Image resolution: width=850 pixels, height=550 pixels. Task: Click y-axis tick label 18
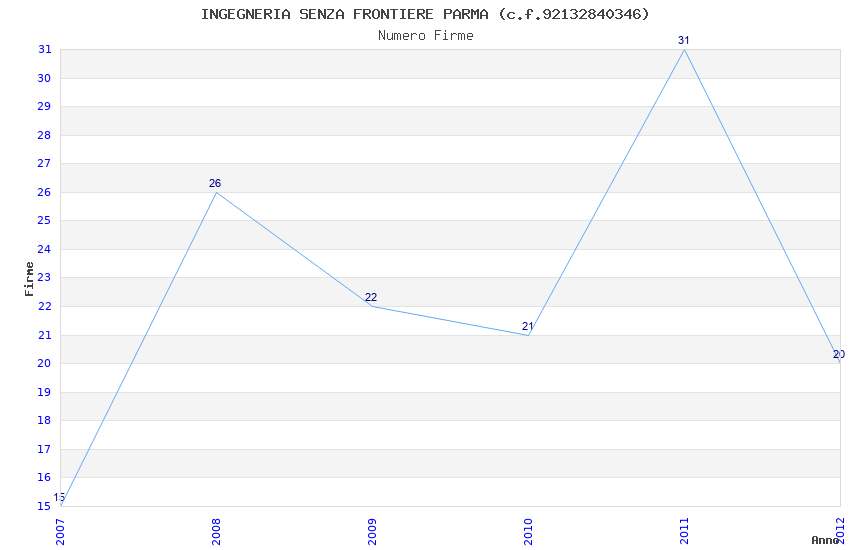pos(44,420)
